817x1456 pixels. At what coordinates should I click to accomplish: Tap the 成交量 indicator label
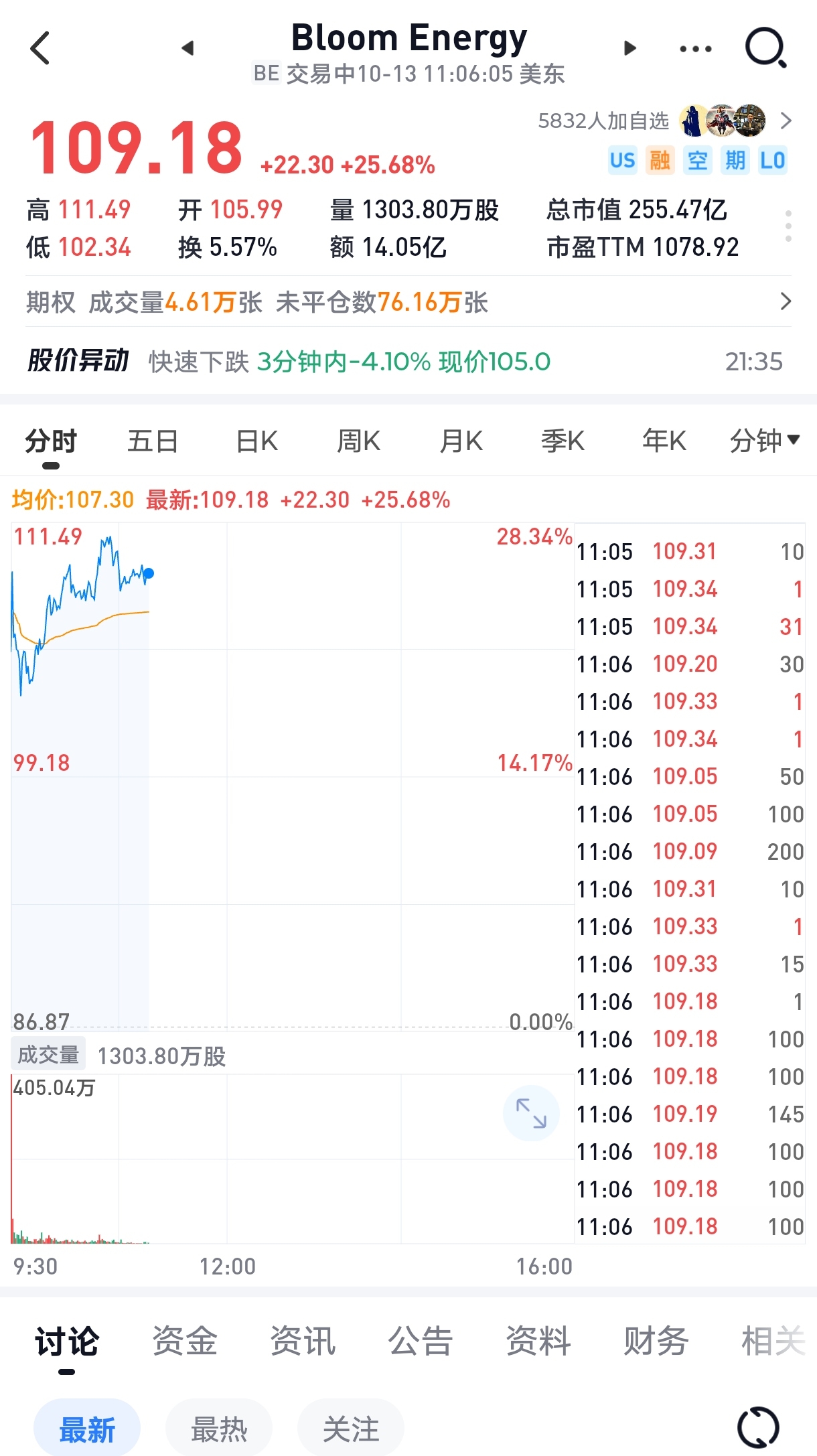click(x=48, y=1055)
